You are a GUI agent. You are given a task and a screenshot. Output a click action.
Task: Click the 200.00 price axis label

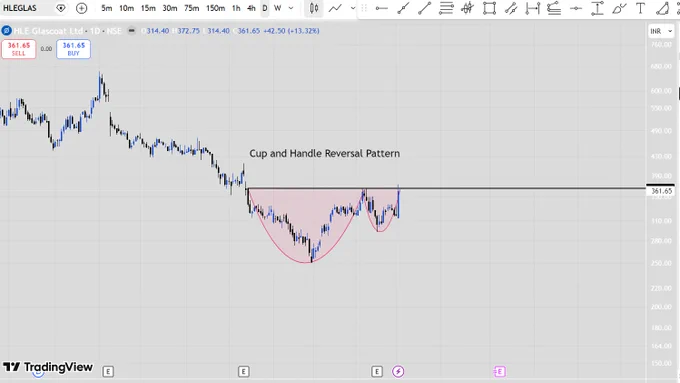coord(661,307)
